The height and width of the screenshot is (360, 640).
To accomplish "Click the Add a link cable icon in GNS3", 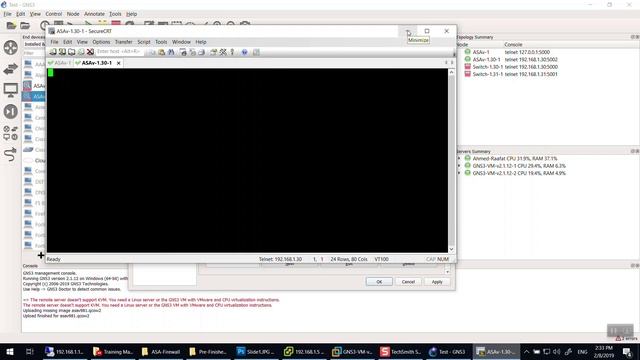I will [11, 155].
